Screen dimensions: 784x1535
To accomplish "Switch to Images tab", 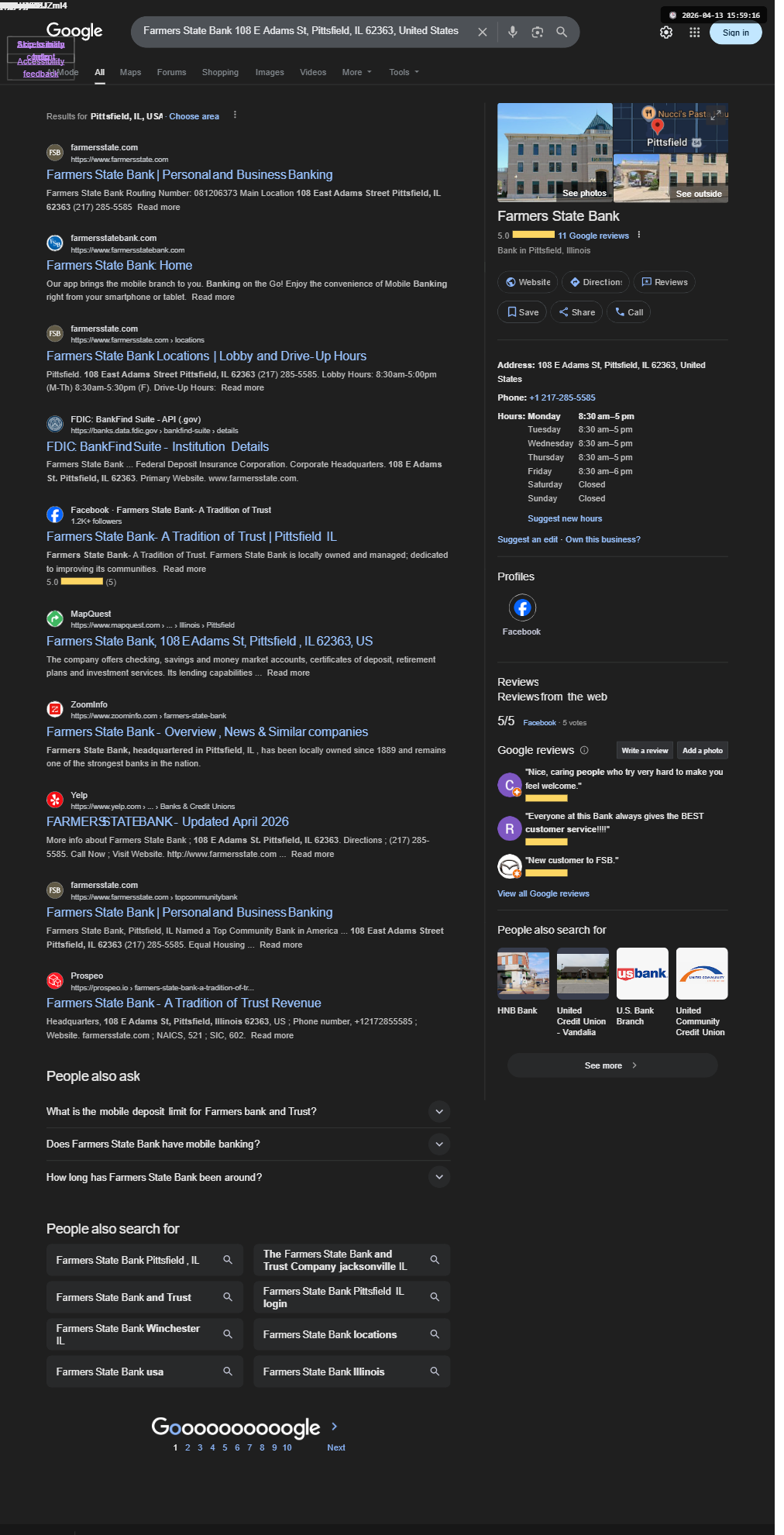I will pyautogui.click(x=270, y=72).
